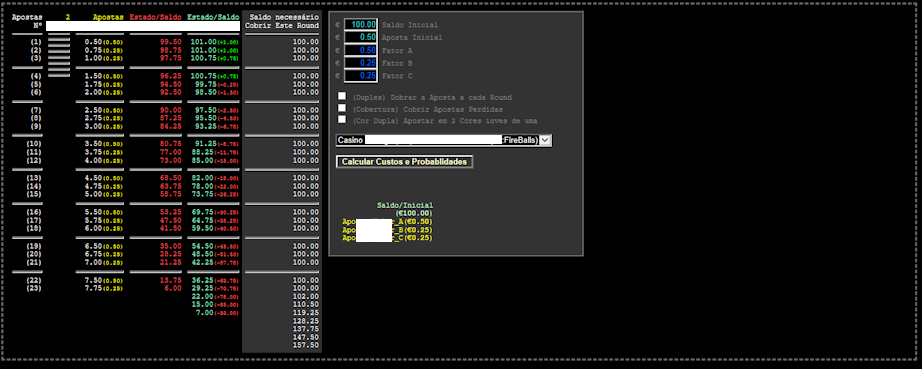Screen dimensions: 922x369
Task: Focus the Saldo Inicial input field
Action: click(x=360, y=25)
